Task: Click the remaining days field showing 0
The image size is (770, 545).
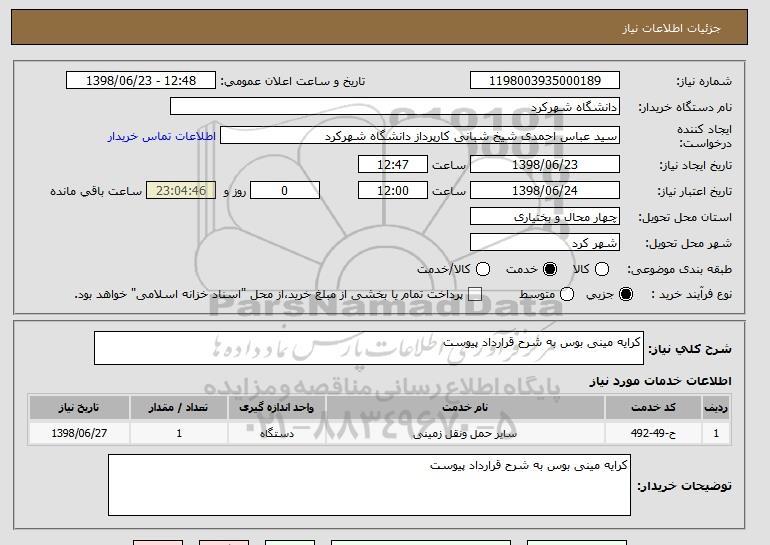Action: (x=285, y=191)
